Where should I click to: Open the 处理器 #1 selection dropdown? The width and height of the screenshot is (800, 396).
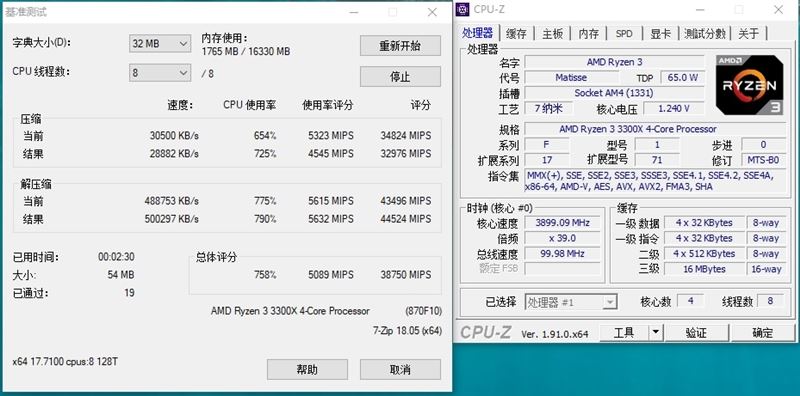tap(571, 302)
